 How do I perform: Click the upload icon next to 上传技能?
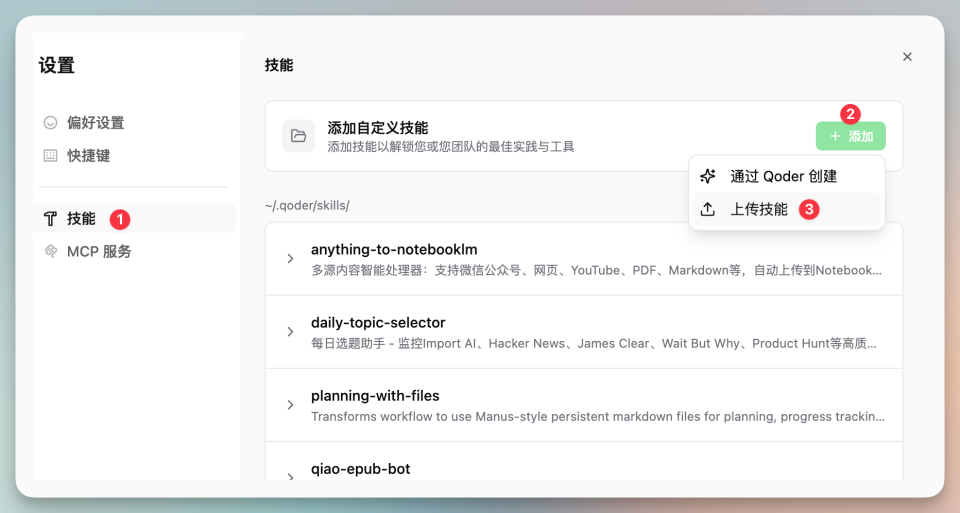(x=708, y=209)
